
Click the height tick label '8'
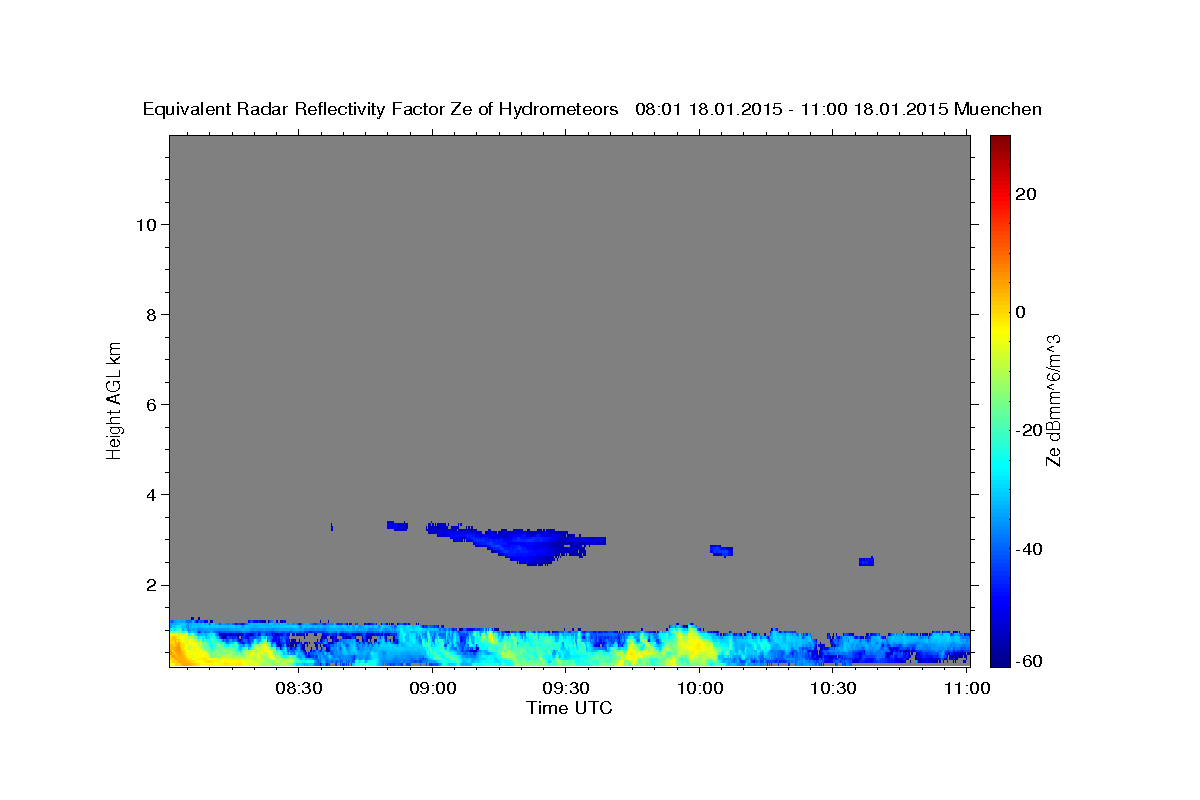(150, 314)
